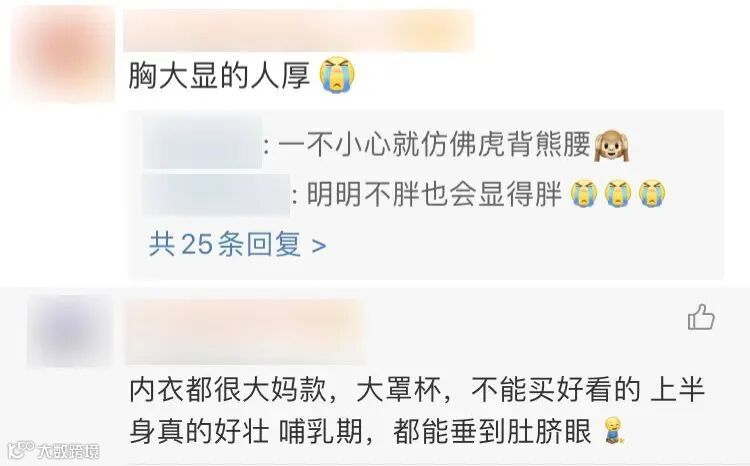Click the monkey emoji after 虎背熊腰
The height and width of the screenshot is (466, 750).
coord(611,145)
